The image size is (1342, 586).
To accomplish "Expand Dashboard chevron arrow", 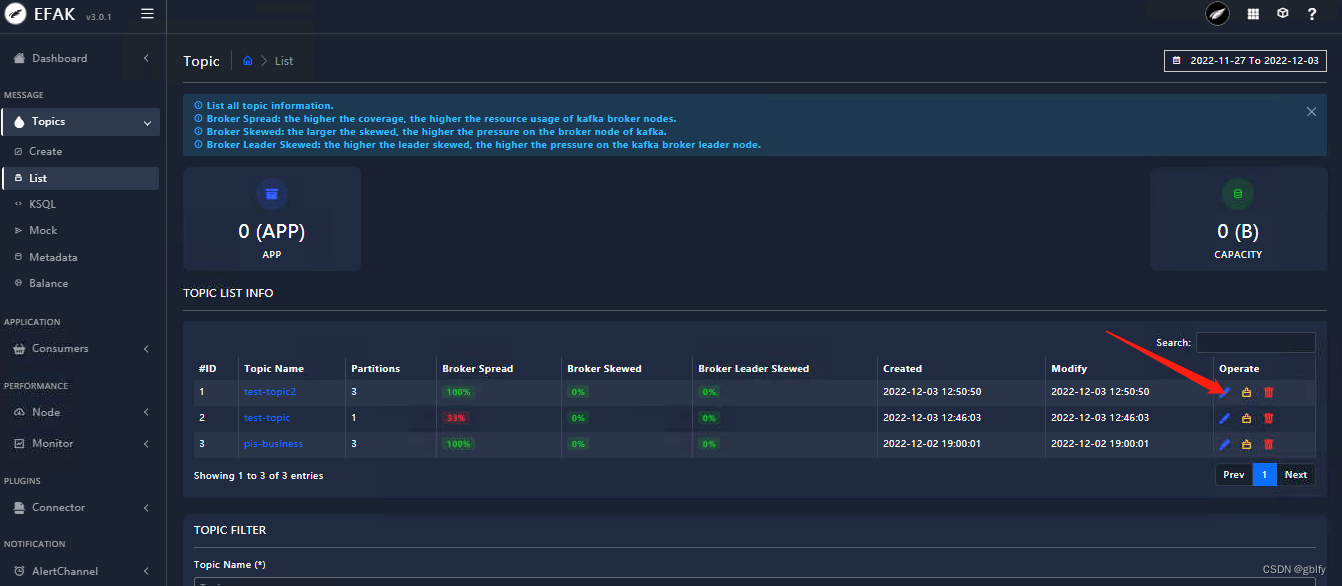I will [x=146, y=58].
